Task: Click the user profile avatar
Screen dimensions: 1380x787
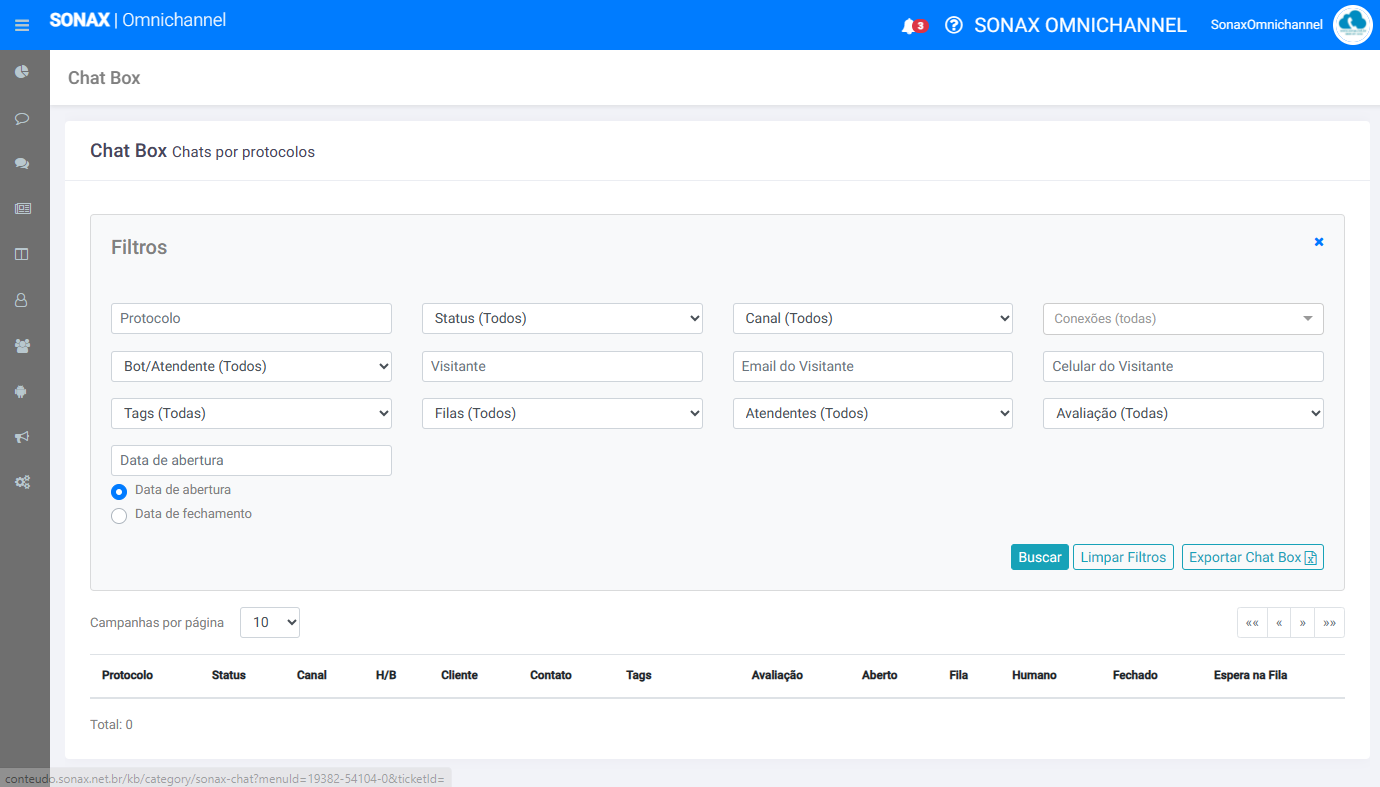Action: click(x=1352, y=25)
